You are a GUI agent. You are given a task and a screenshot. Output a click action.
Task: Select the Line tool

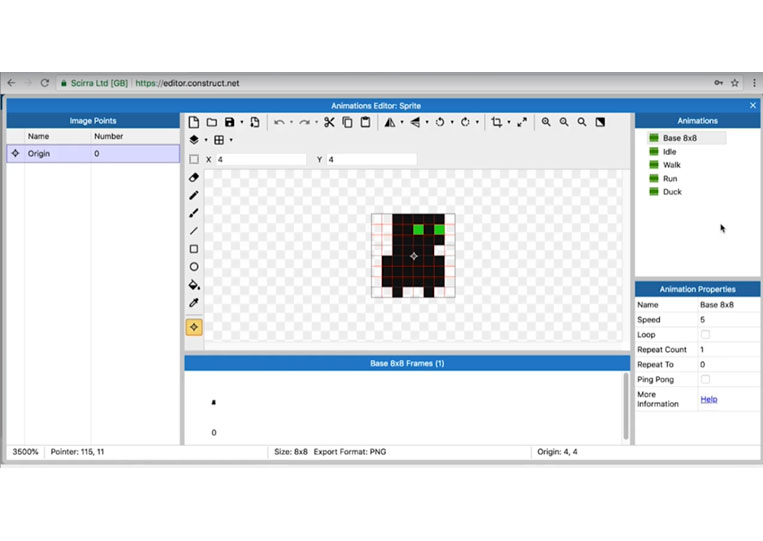194,231
